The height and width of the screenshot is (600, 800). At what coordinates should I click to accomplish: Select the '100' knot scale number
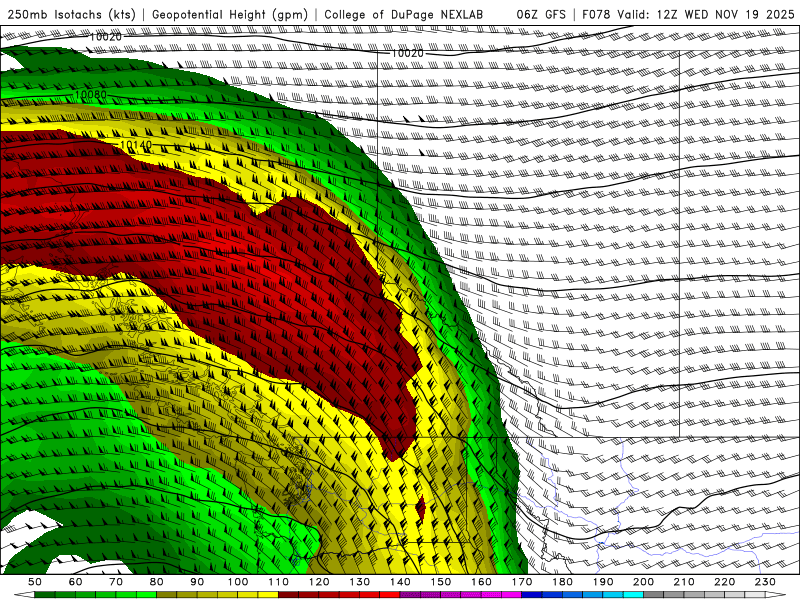point(238,582)
